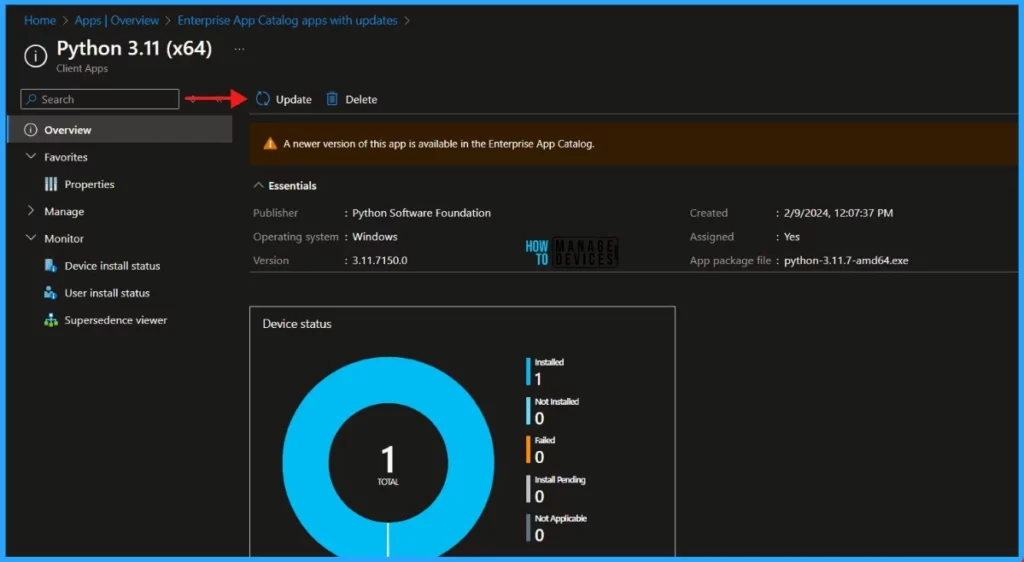Click the Operating system value Windows

(x=375, y=237)
